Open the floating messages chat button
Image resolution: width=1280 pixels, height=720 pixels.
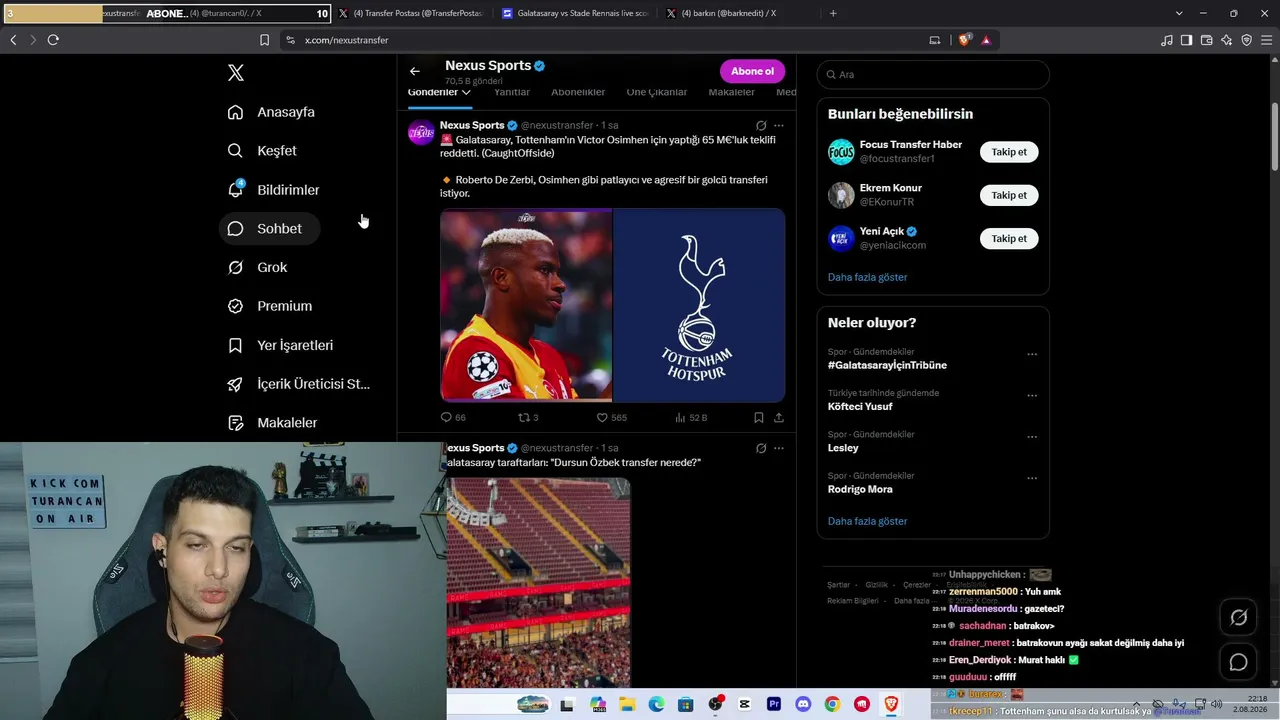pyautogui.click(x=1238, y=662)
